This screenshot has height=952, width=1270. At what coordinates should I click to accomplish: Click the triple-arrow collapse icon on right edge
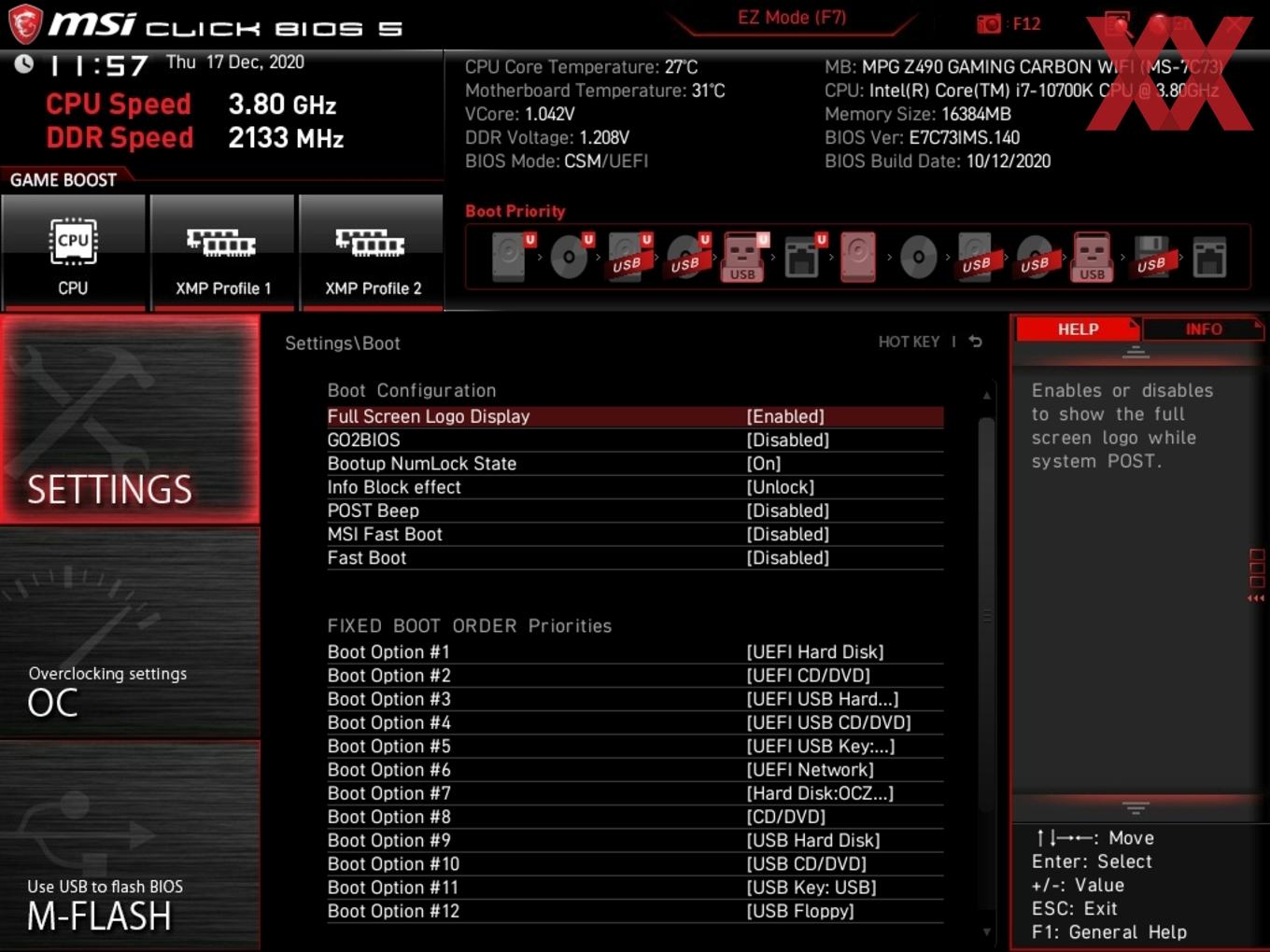(1256, 598)
